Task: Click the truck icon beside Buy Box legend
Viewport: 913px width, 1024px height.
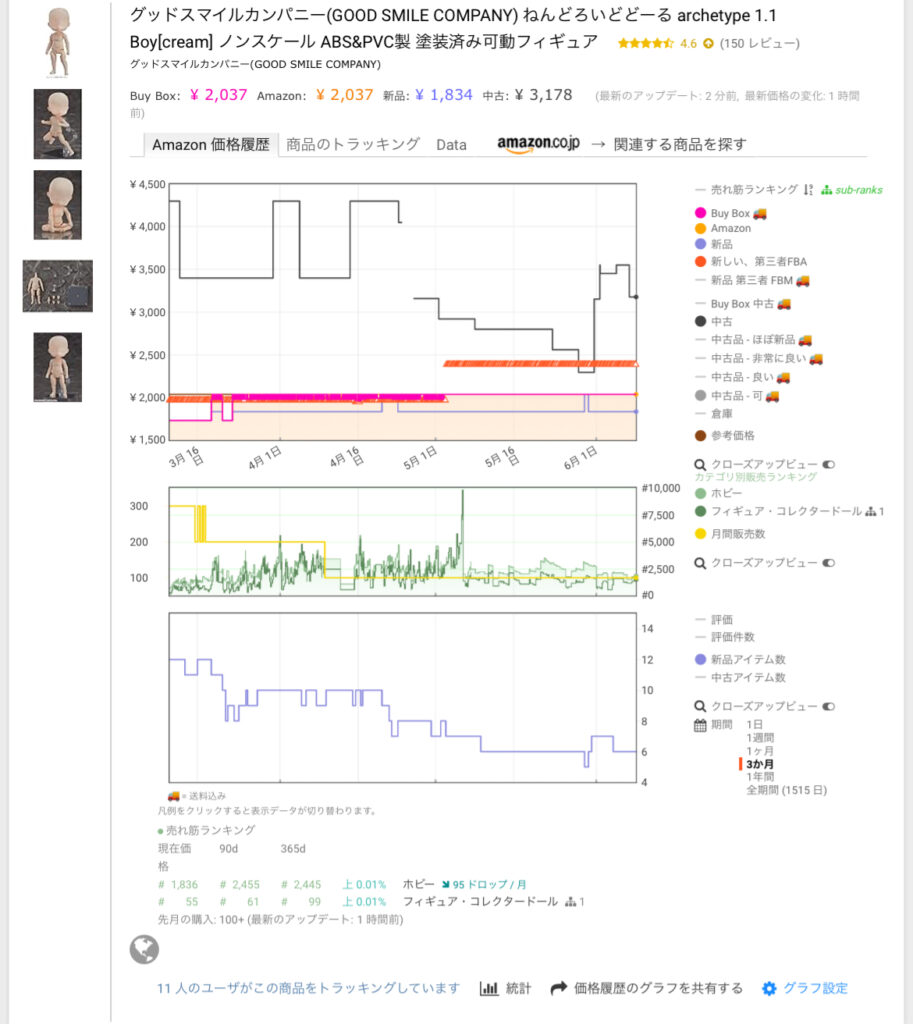Action: point(760,214)
